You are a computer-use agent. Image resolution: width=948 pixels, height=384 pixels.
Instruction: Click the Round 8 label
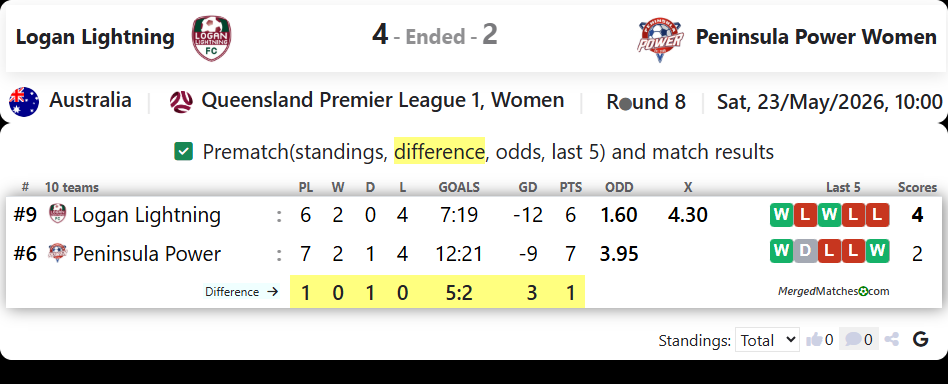646,102
